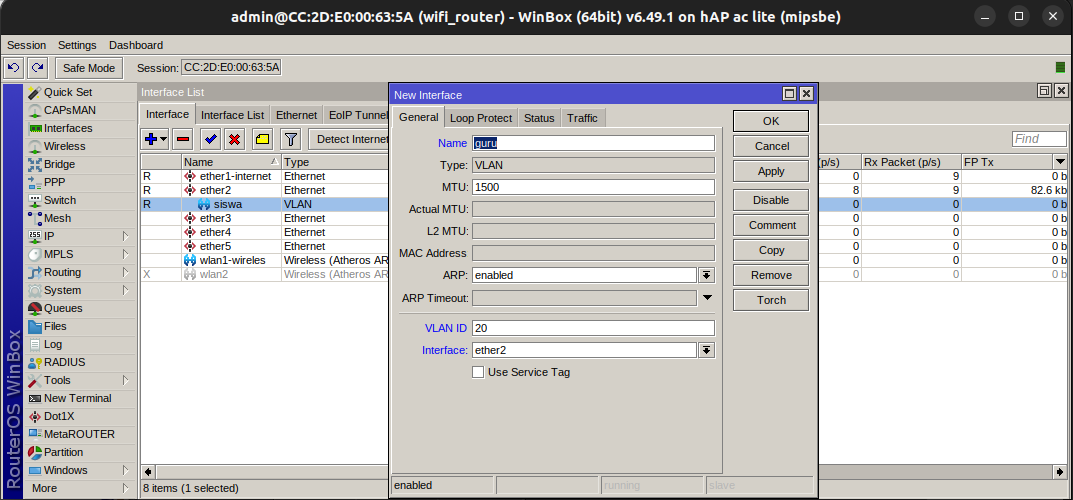The height and width of the screenshot is (500, 1073).
Task: Toggle the Safe Mode button
Action: (88, 67)
